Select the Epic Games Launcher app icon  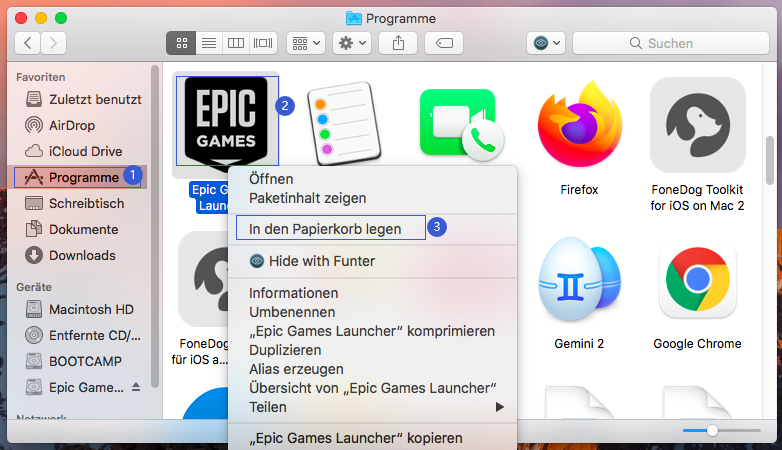click(226, 121)
